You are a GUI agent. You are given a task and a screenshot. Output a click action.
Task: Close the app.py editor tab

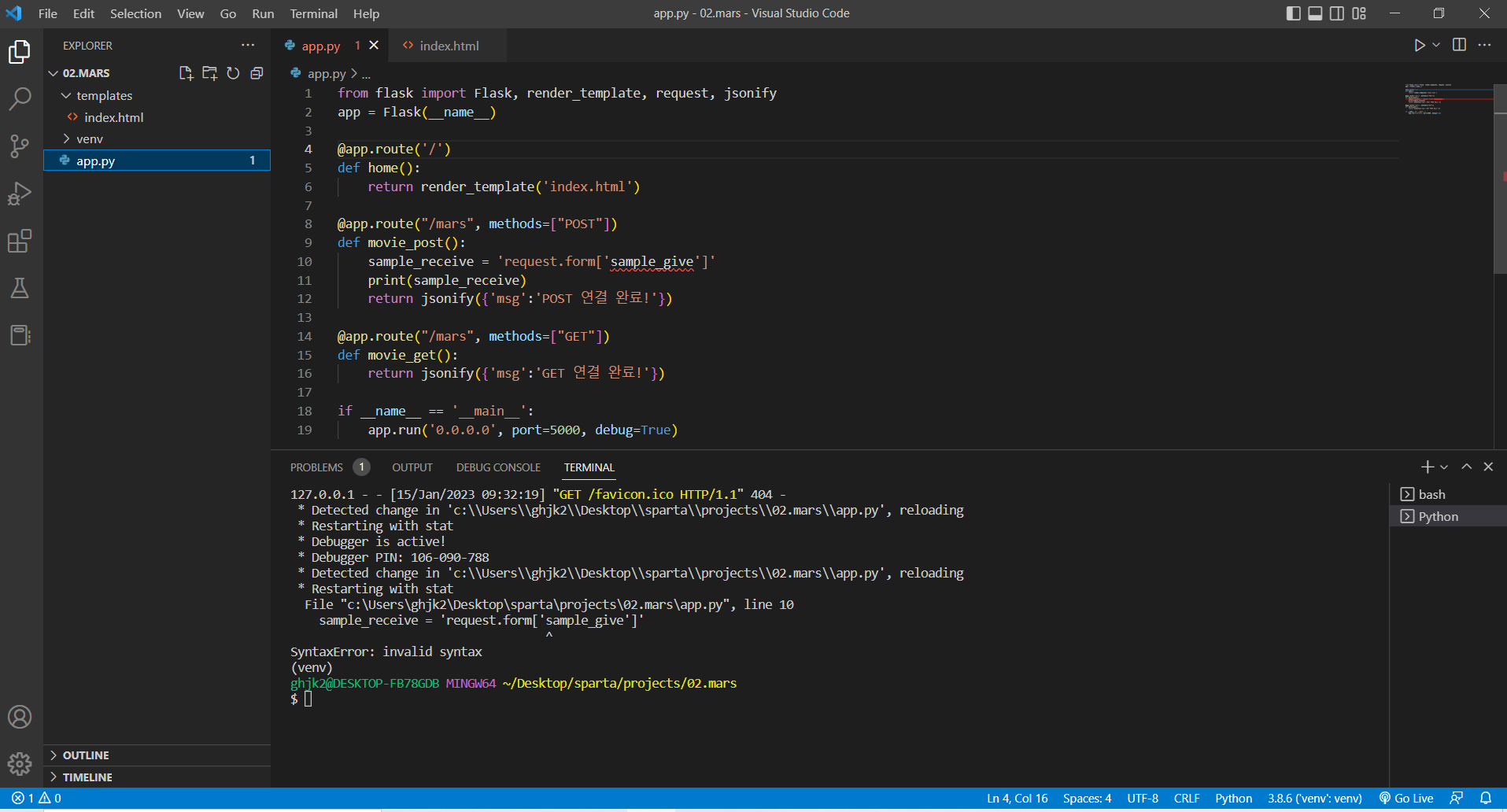(x=374, y=45)
